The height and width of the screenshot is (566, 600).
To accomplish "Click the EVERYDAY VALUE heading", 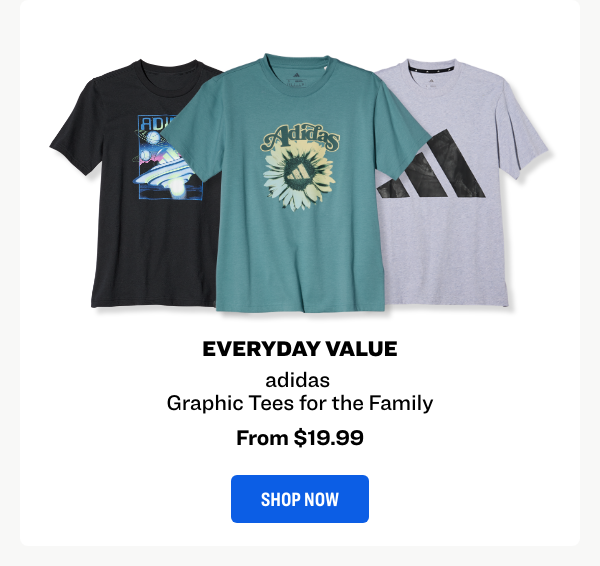I will click(x=300, y=349).
